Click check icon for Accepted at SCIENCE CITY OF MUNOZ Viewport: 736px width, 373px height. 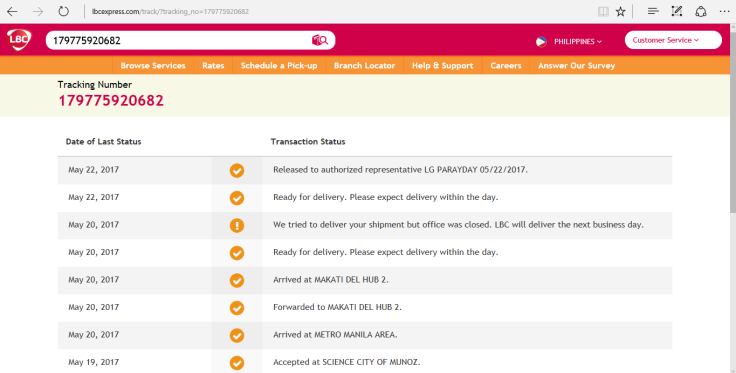237,363
